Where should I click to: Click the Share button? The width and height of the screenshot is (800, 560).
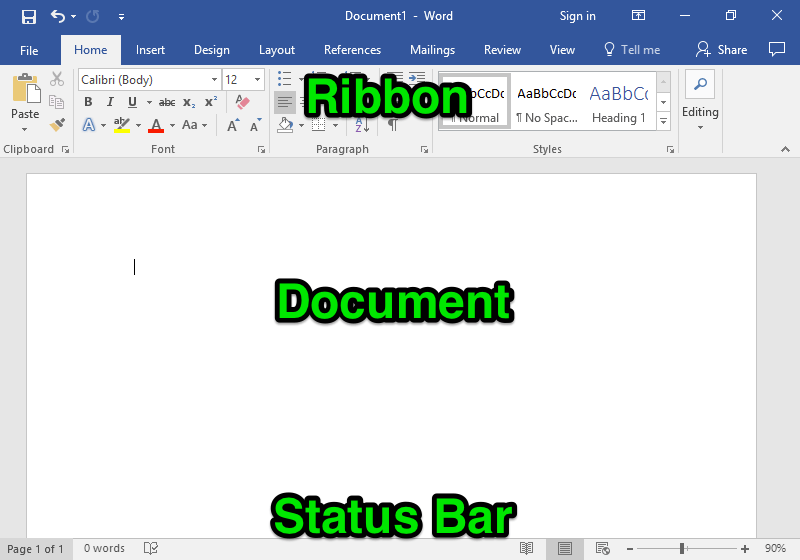722,50
